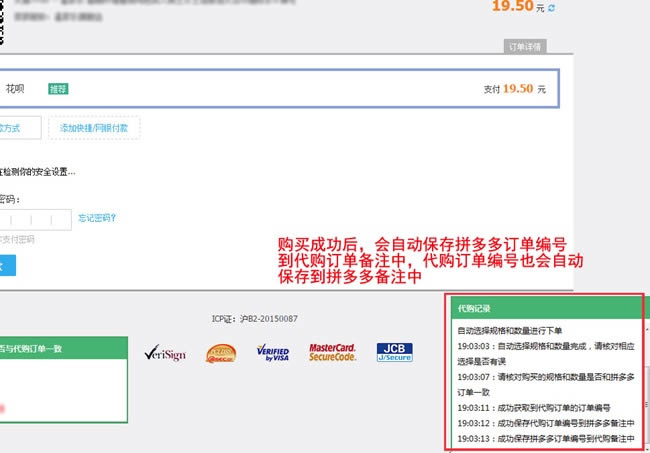Viewport: 650px width, 453px height.
Task: Click the Verified by VISA logo
Action: [x=272, y=352]
